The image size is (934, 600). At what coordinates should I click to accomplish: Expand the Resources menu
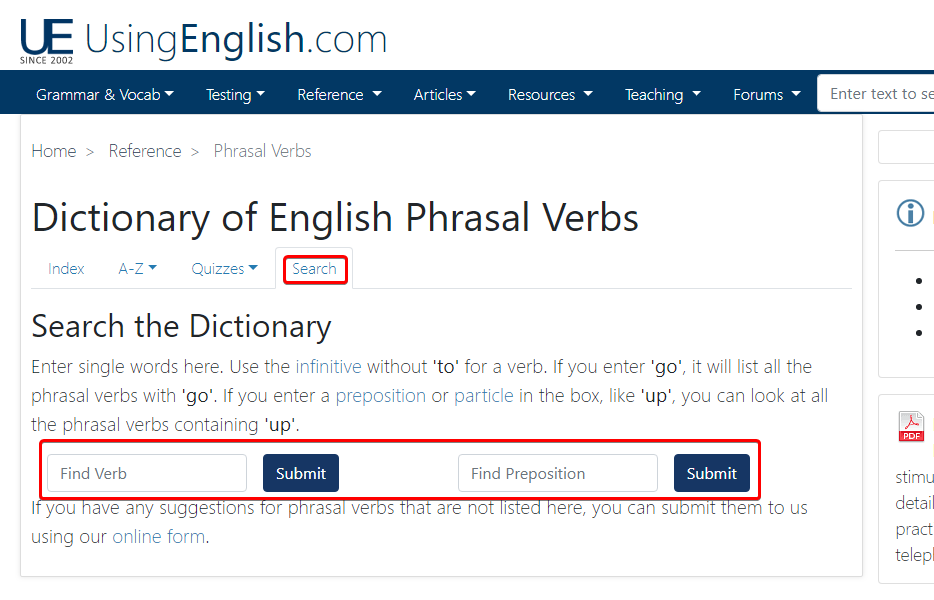[550, 94]
